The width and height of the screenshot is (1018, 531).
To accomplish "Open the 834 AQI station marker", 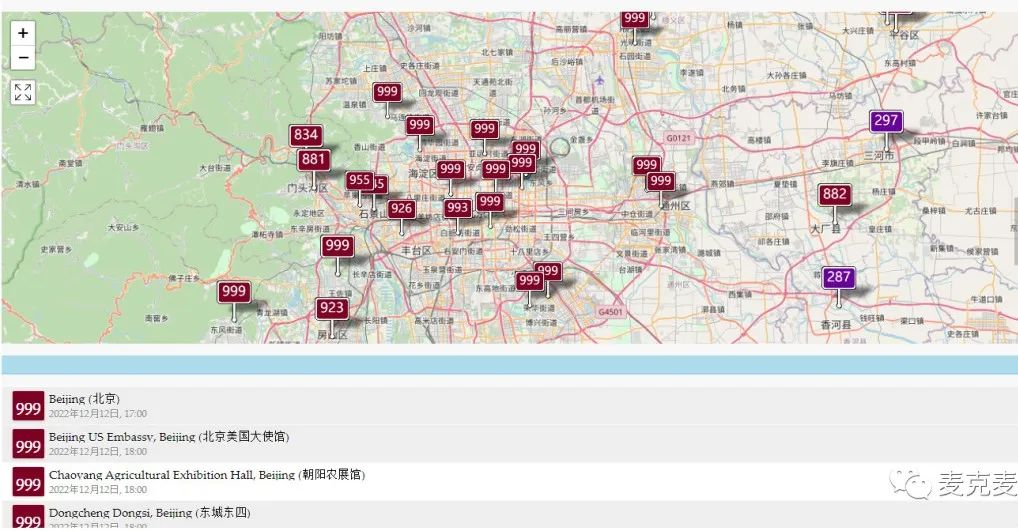I will (x=306, y=135).
